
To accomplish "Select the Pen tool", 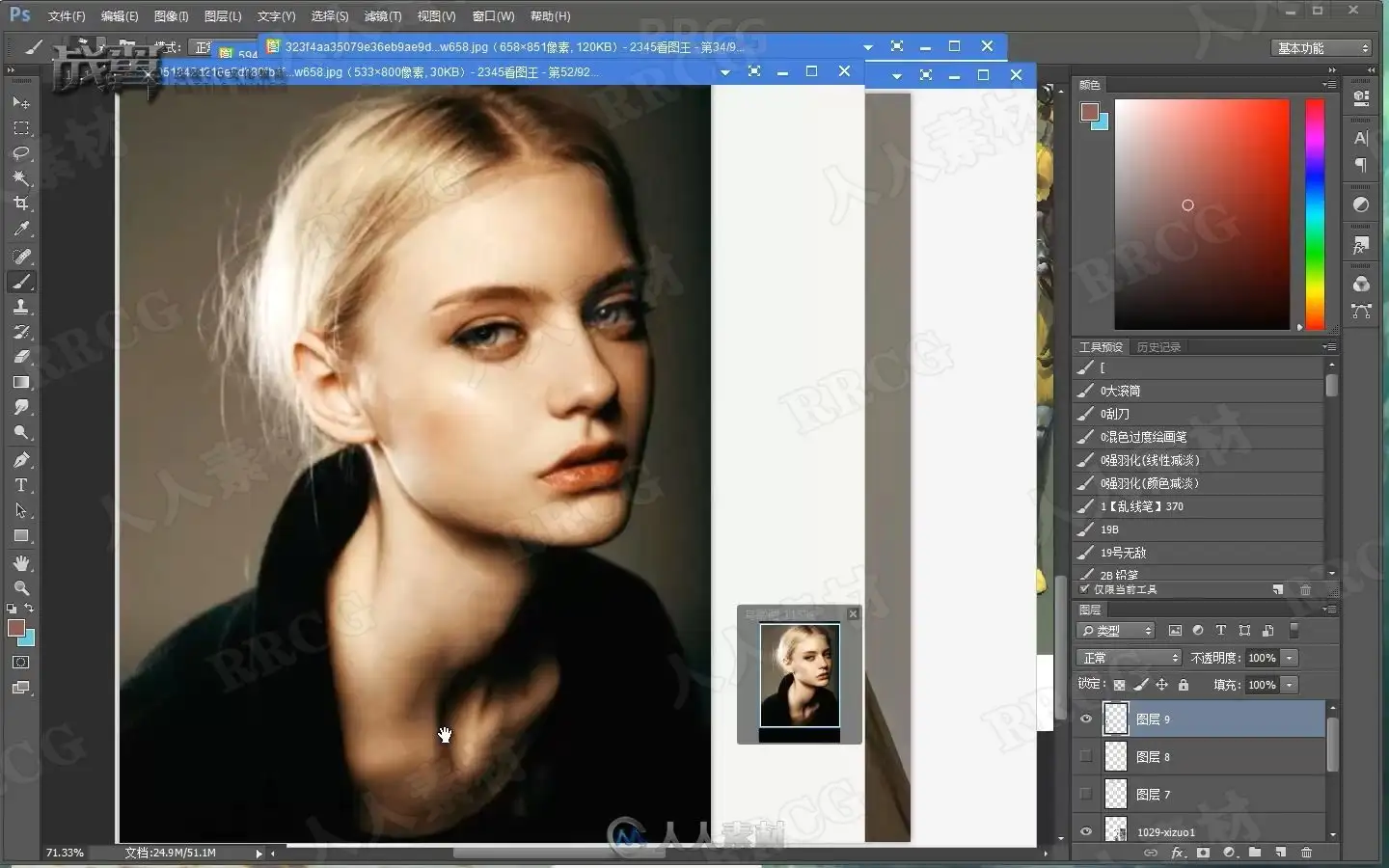I will [21, 460].
